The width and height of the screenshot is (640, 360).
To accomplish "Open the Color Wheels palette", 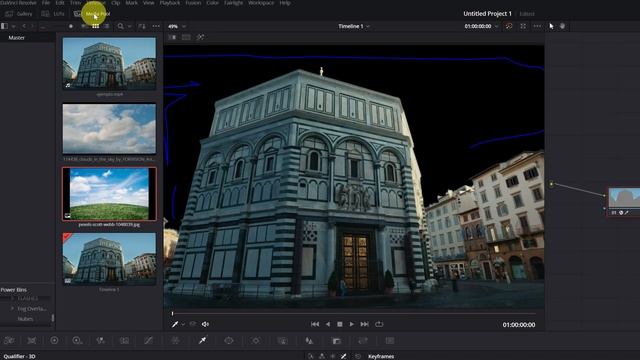I will (54, 340).
